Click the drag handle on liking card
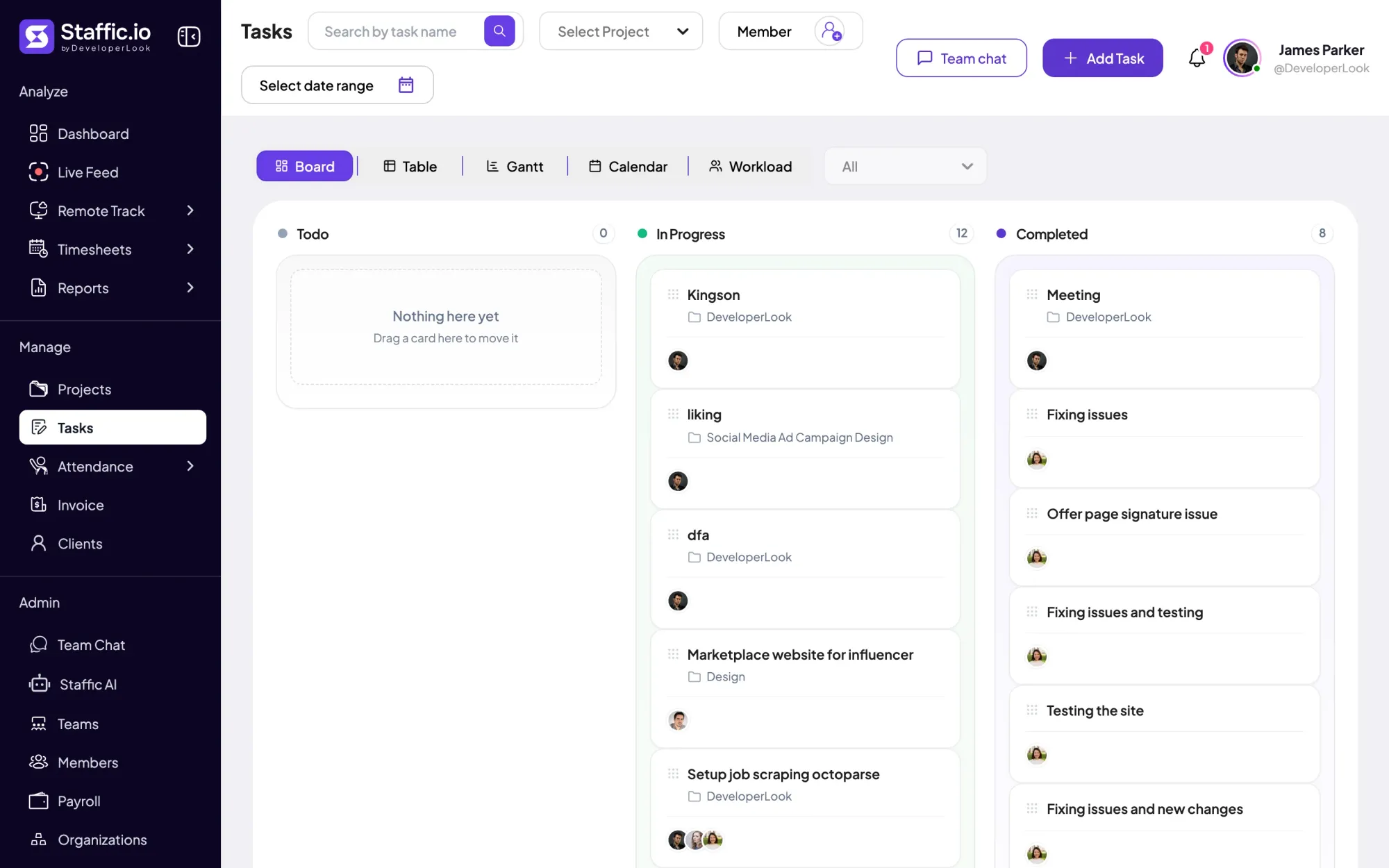The image size is (1389, 868). tap(673, 414)
